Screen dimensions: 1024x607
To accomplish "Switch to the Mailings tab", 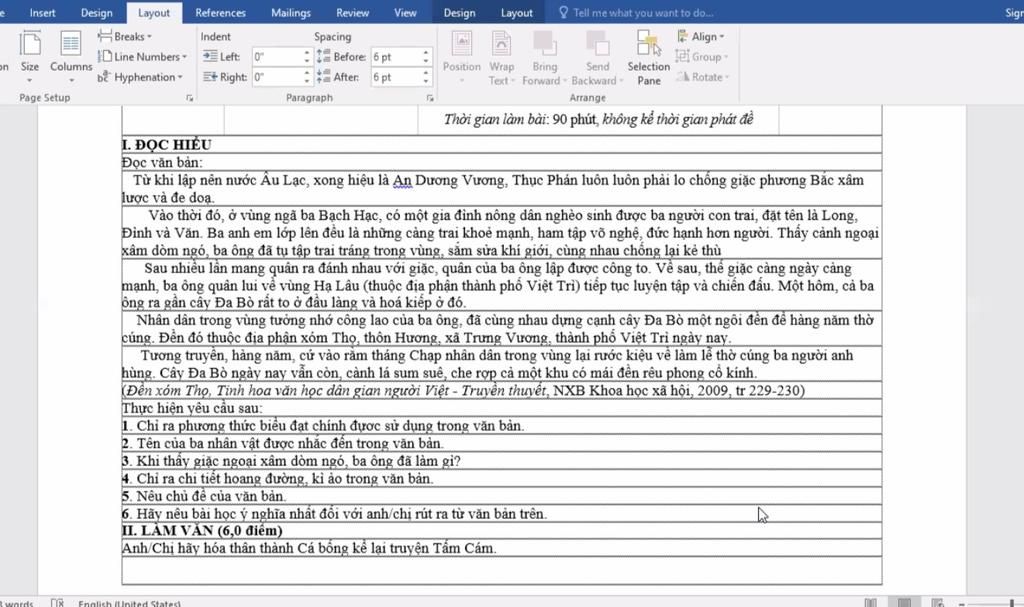I will pyautogui.click(x=291, y=12).
